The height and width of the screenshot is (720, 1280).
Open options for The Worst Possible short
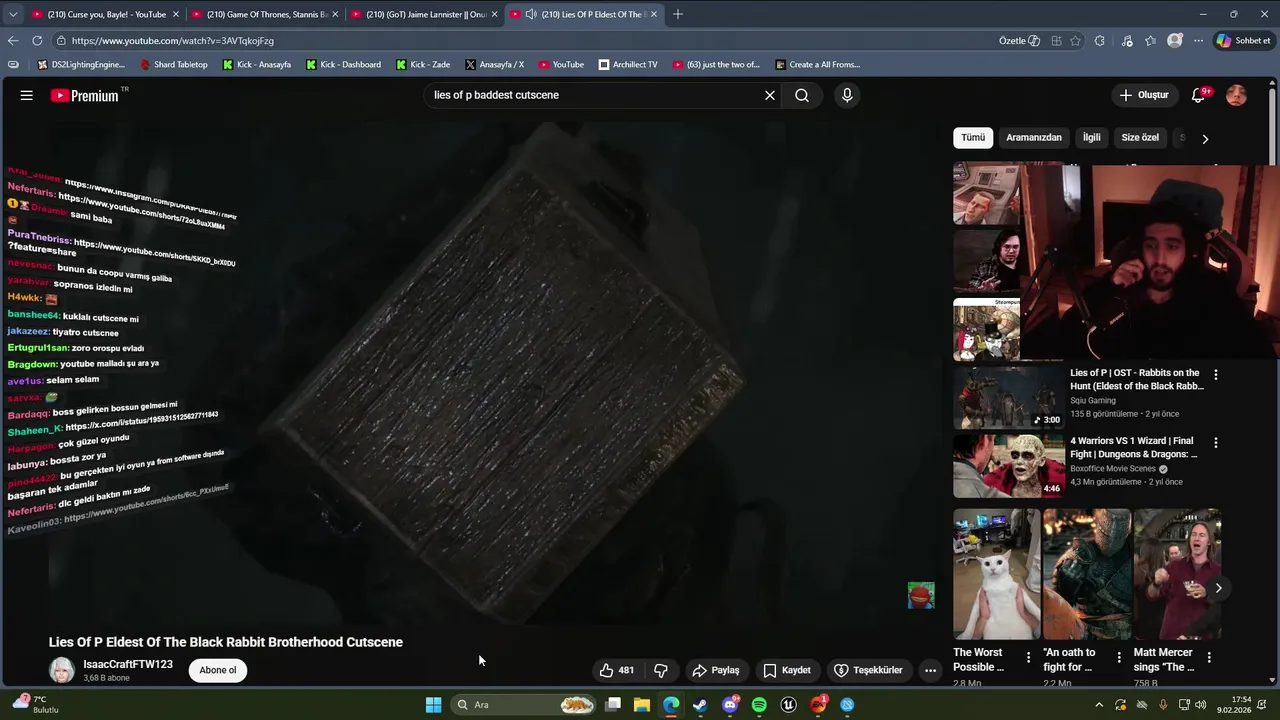[1028, 658]
